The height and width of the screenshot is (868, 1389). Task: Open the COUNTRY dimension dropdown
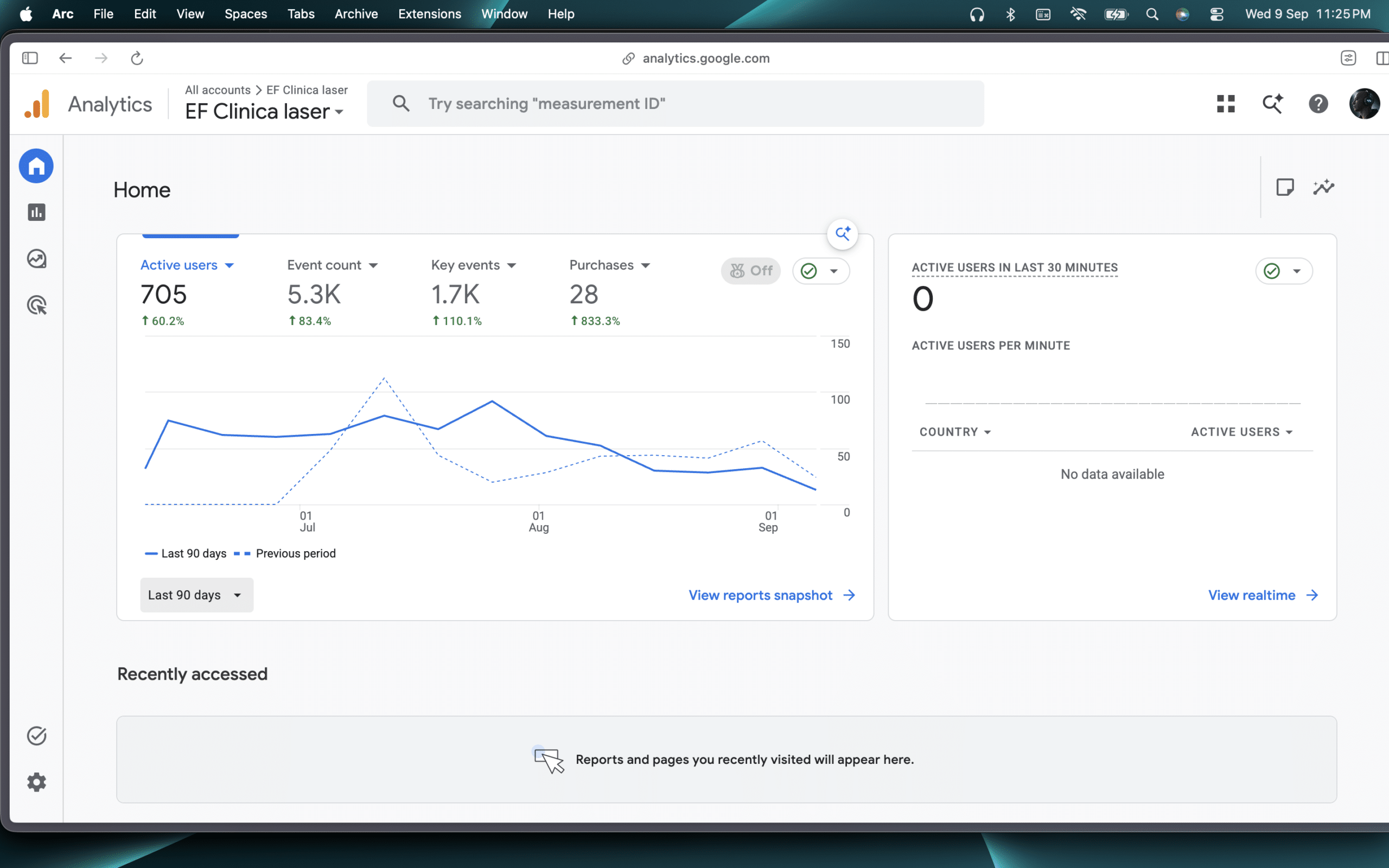tap(955, 432)
